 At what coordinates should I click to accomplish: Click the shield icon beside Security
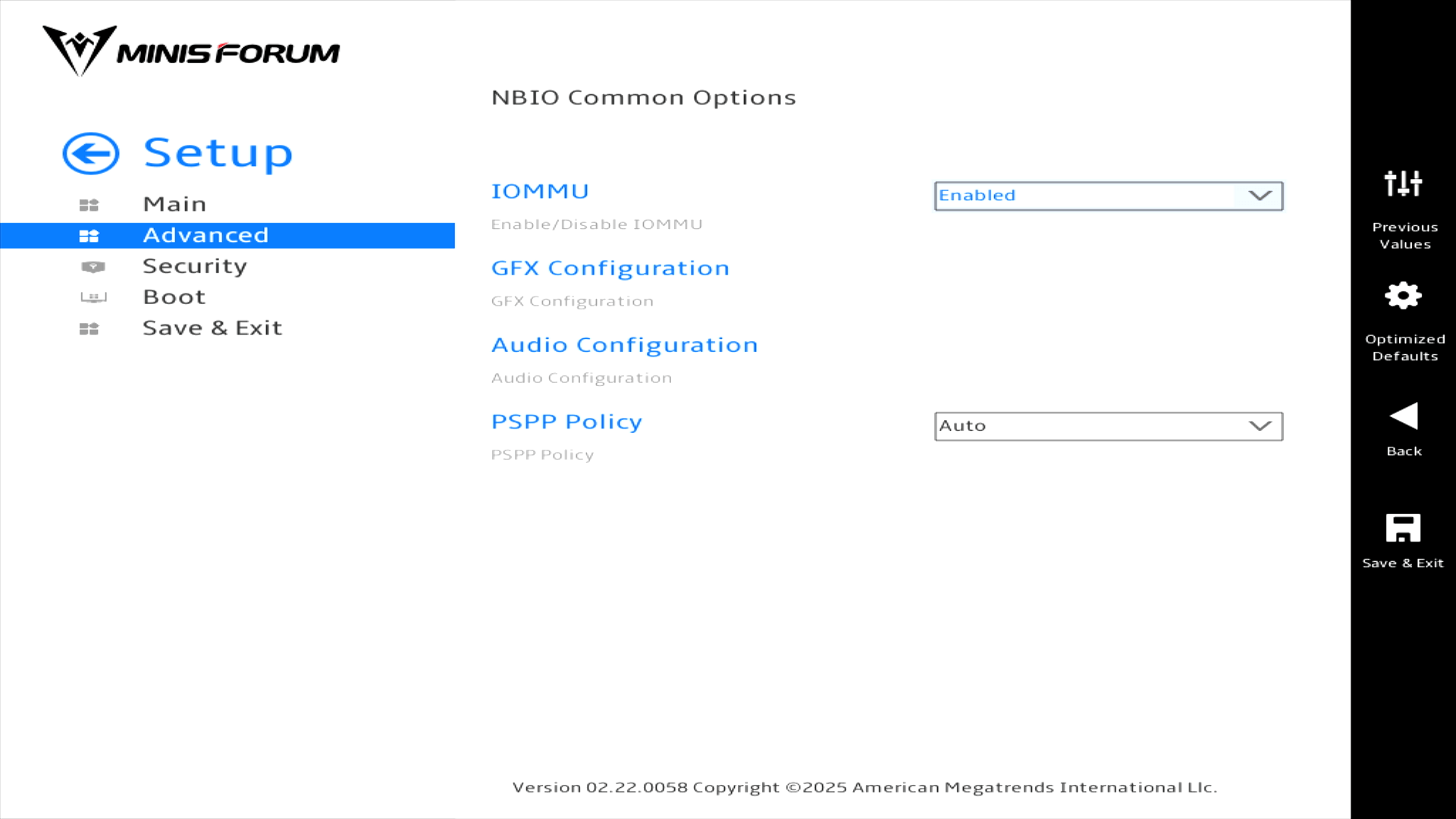click(x=93, y=267)
